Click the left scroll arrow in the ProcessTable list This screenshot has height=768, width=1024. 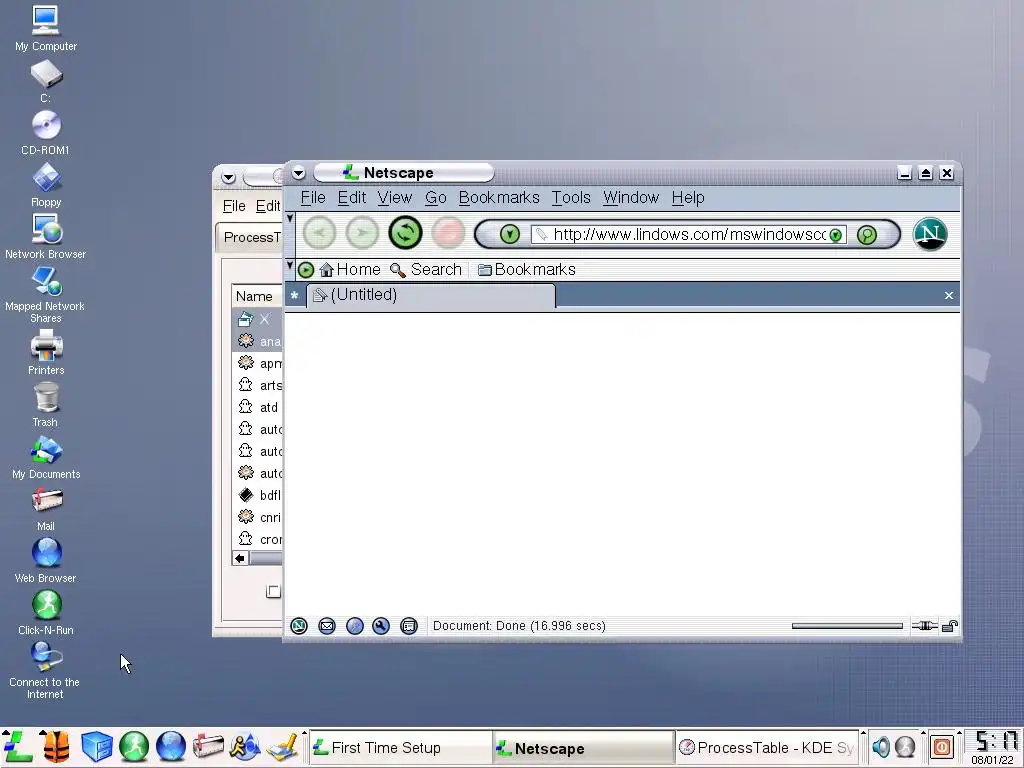click(x=240, y=558)
